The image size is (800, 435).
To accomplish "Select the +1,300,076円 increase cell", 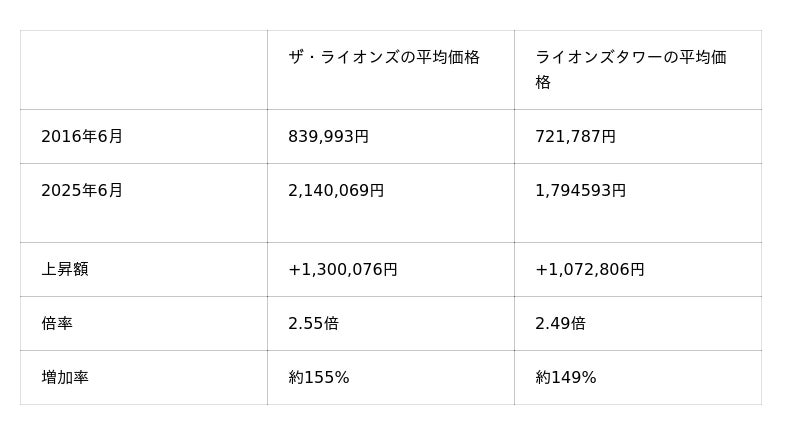I will [343, 270].
